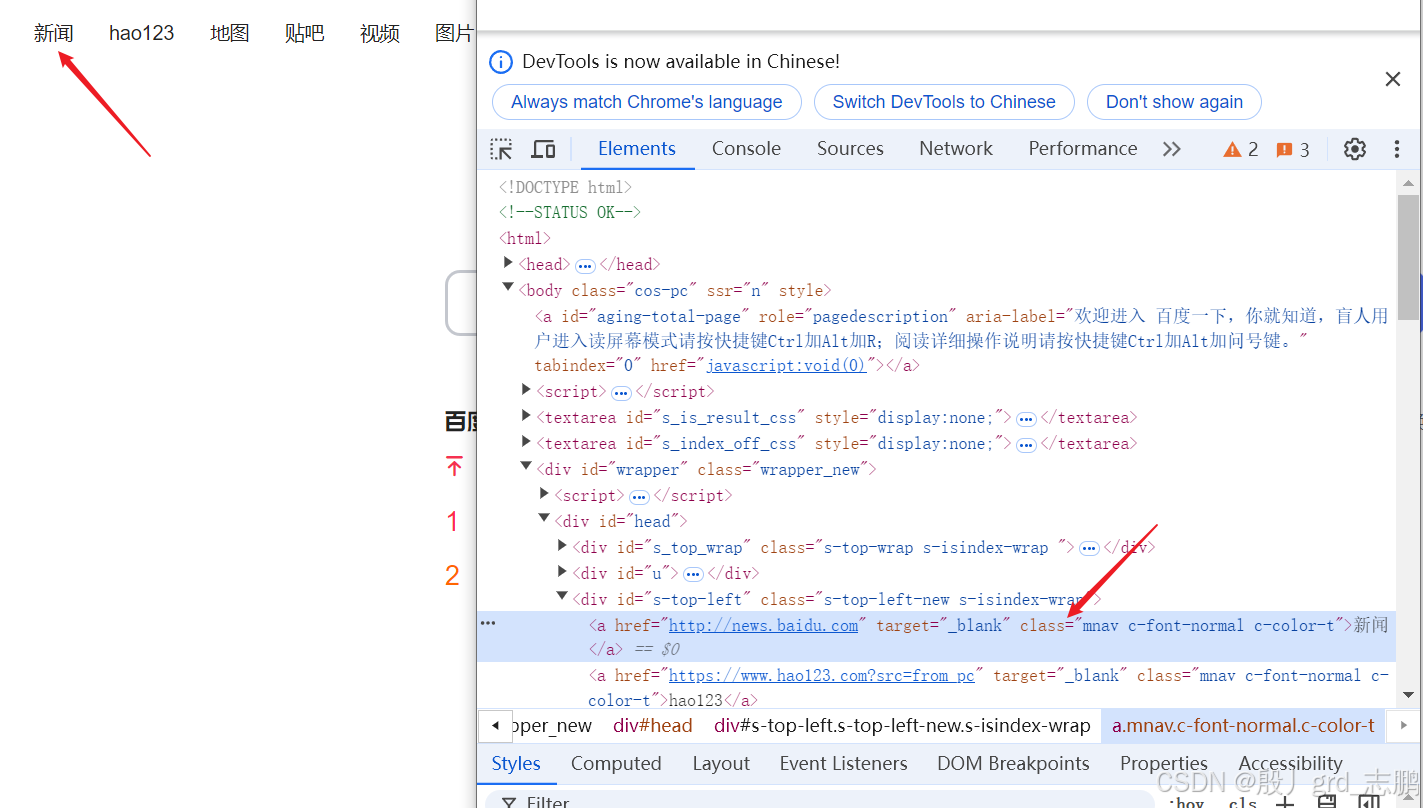Screen dimensions: 1423x808
Task: Click the Elements panel vertical scrollbar thumb
Action: pos(1408,258)
